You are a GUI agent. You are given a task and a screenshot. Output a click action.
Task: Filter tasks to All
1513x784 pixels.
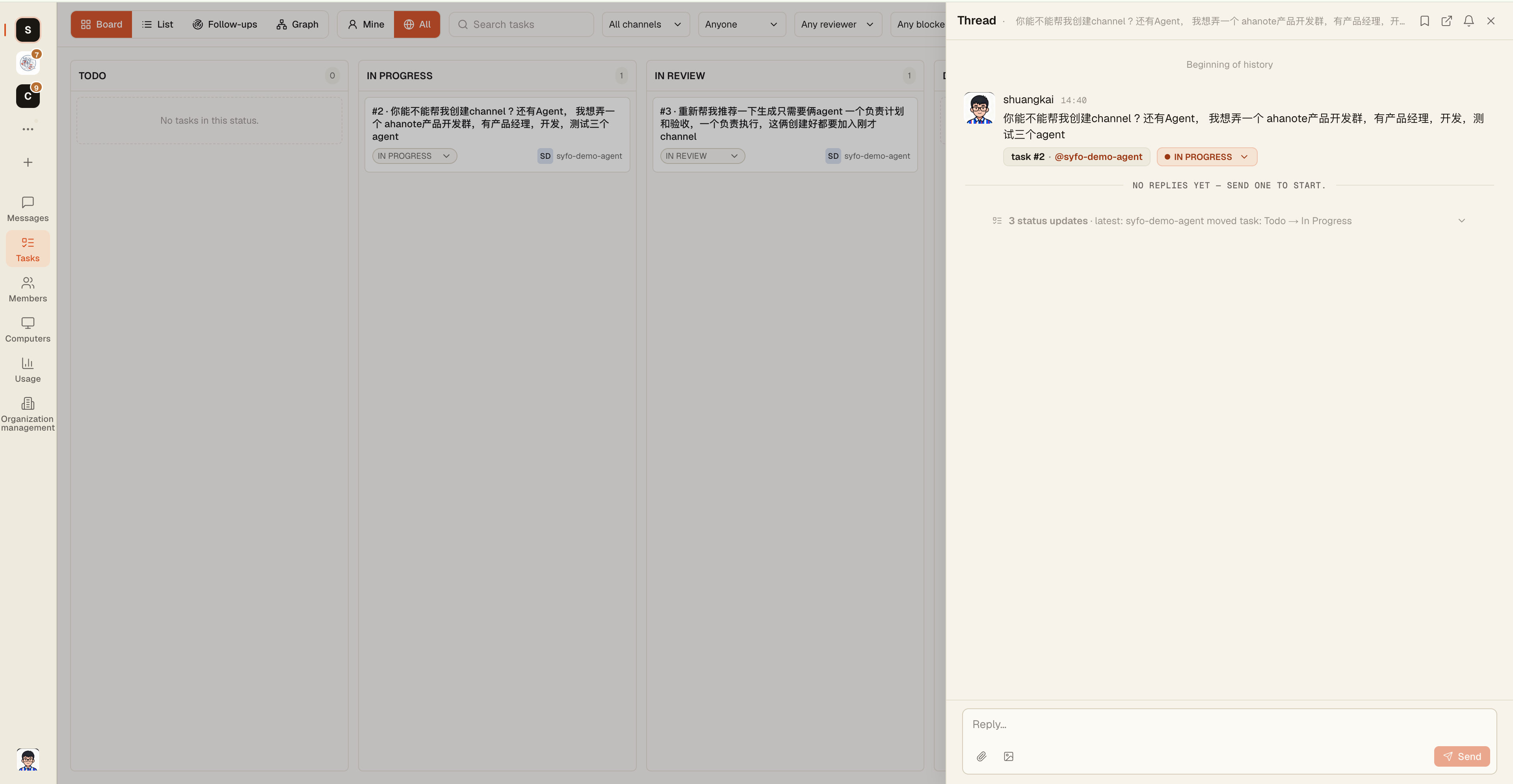tap(417, 25)
